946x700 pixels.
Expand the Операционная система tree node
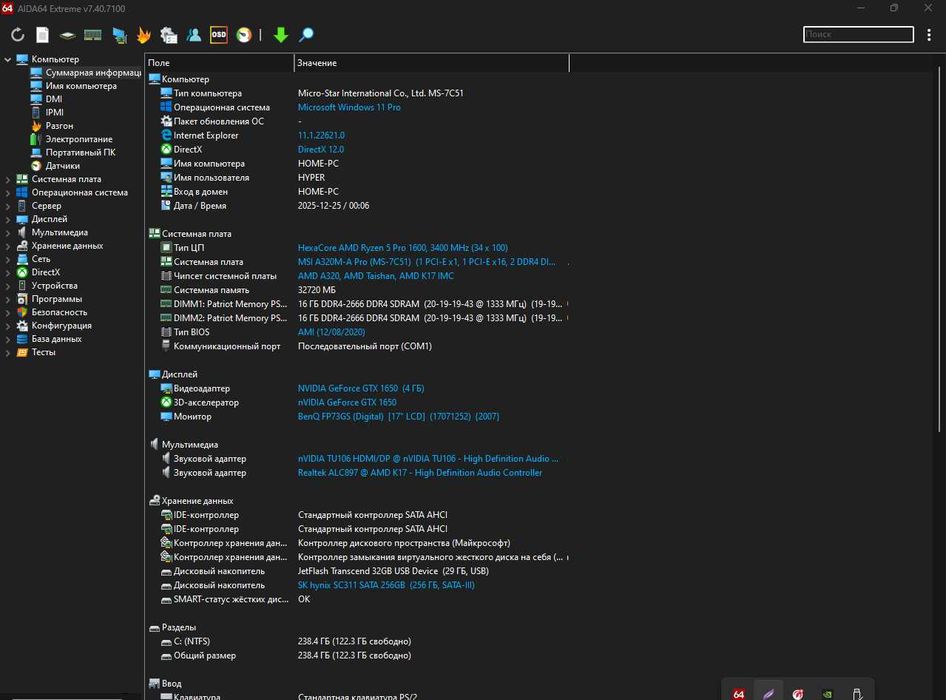(x=7, y=192)
